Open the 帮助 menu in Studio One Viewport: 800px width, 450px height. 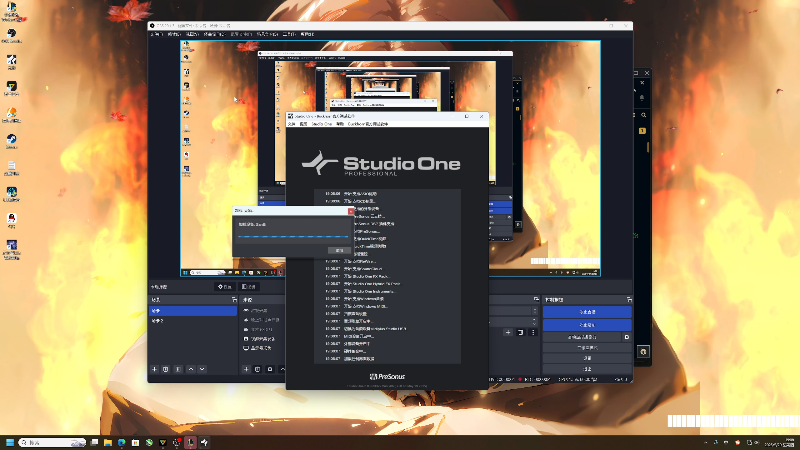coord(340,125)
